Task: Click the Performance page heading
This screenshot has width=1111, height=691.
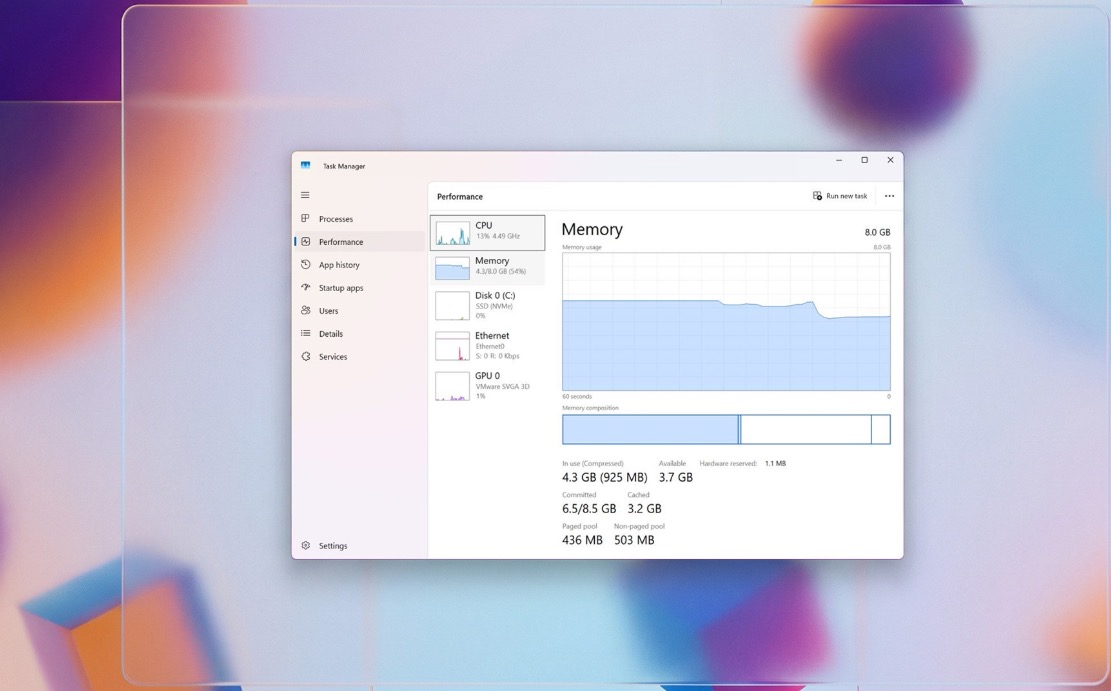Action: tap(460, 197)
